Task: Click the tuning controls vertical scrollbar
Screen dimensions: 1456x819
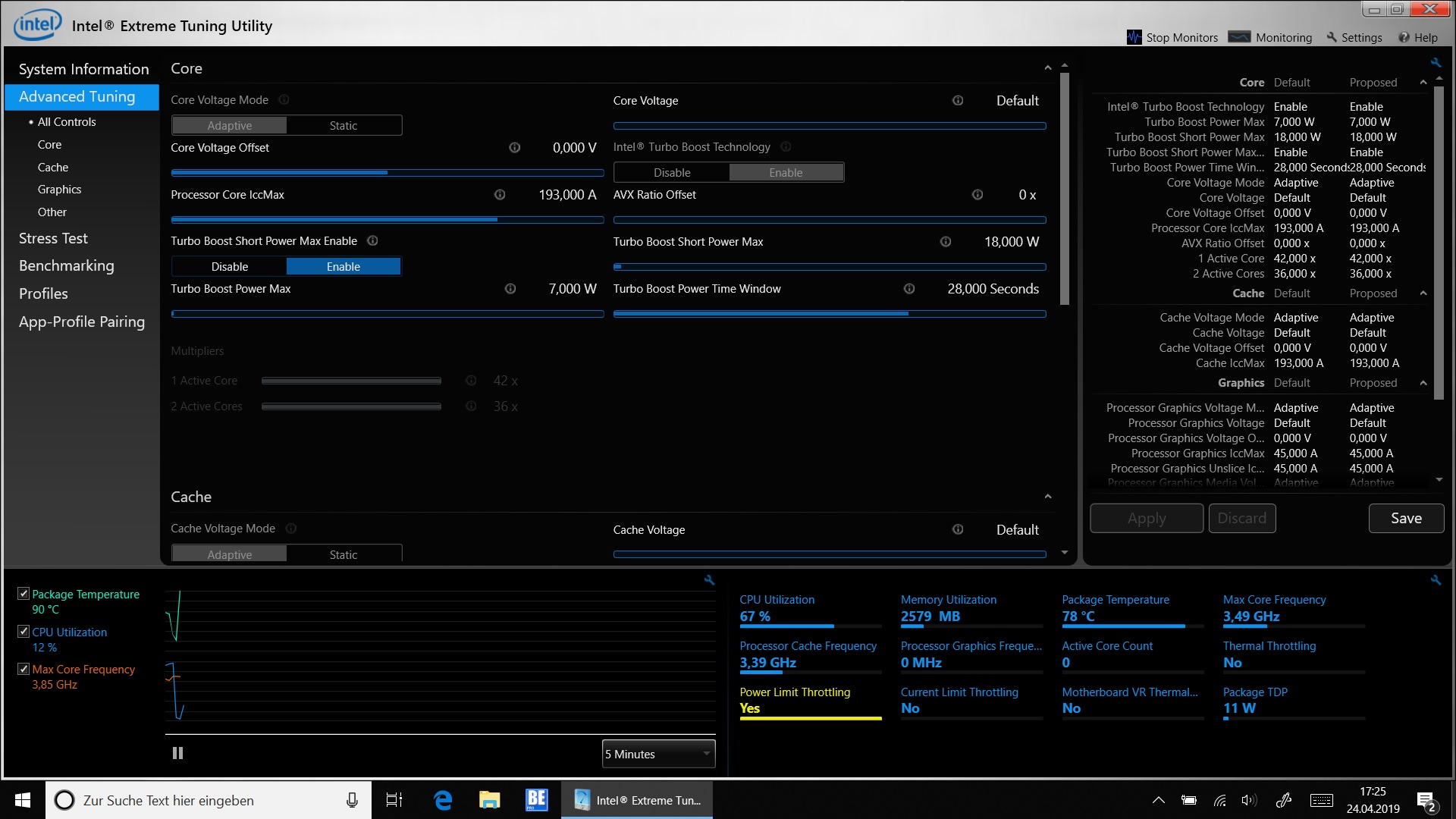Action: click(1064, 190)
